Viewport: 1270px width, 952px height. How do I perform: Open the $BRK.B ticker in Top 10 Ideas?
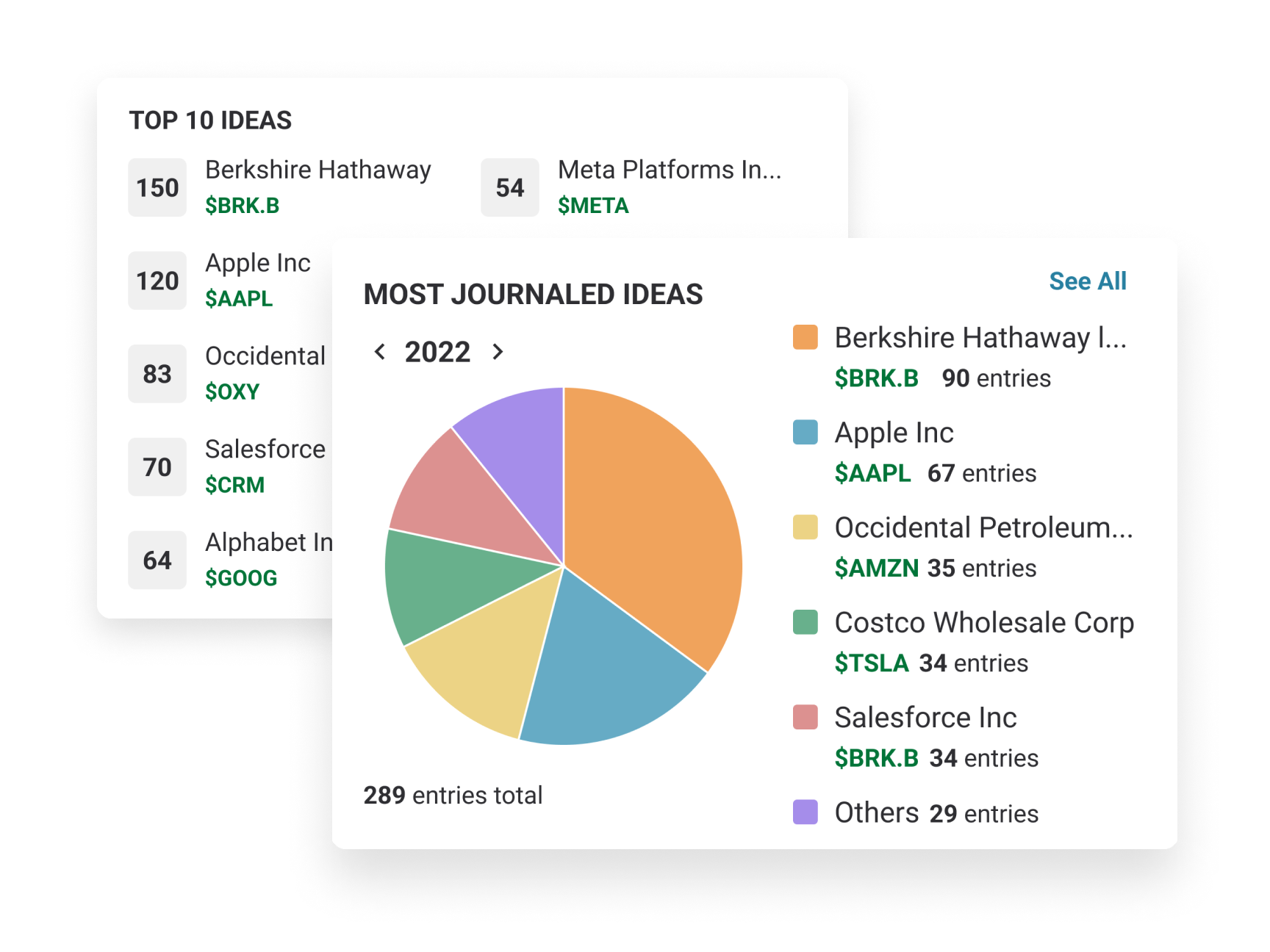pos(243,206)
